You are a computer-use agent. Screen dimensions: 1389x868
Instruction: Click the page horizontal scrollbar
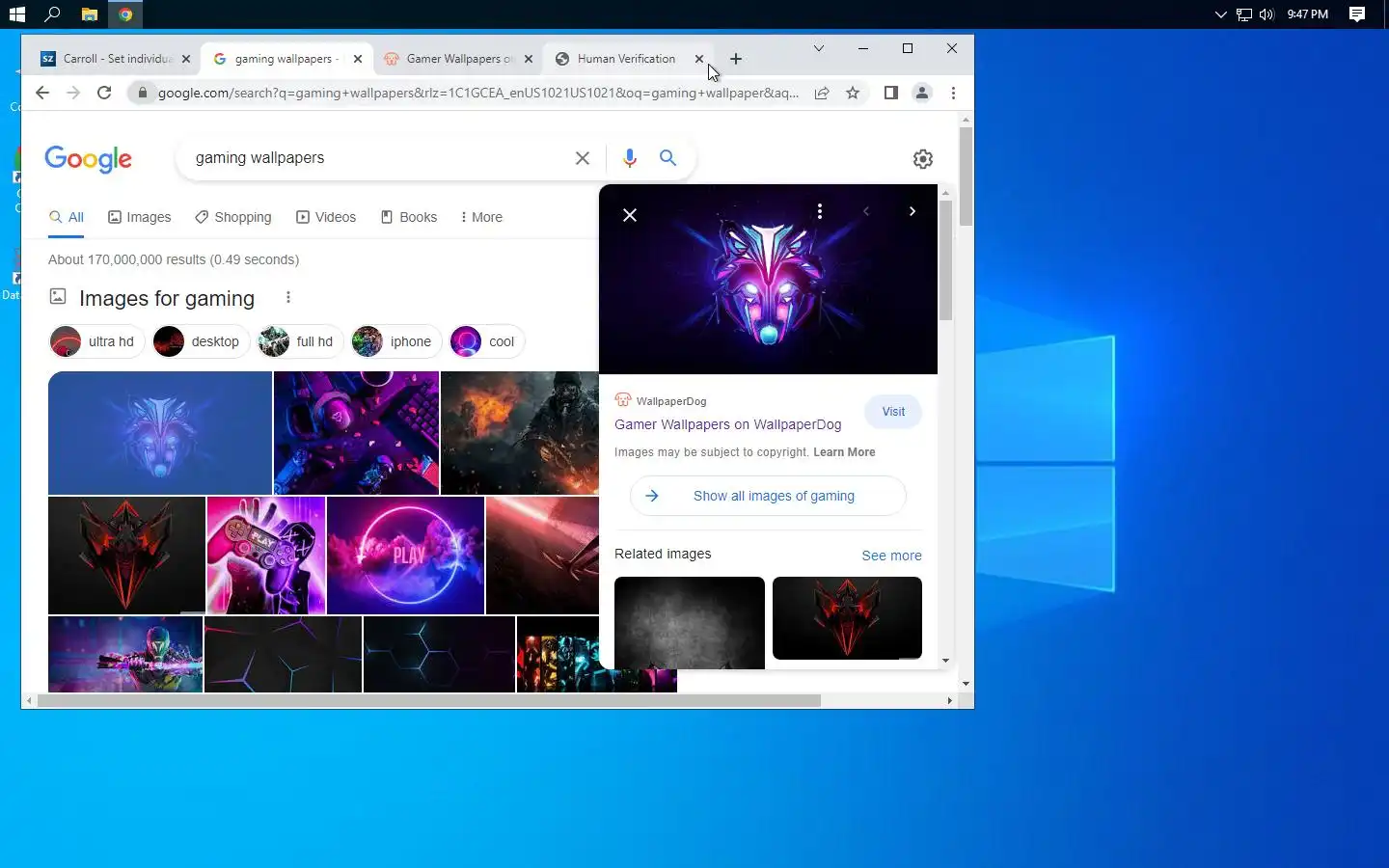pos(429,701)
